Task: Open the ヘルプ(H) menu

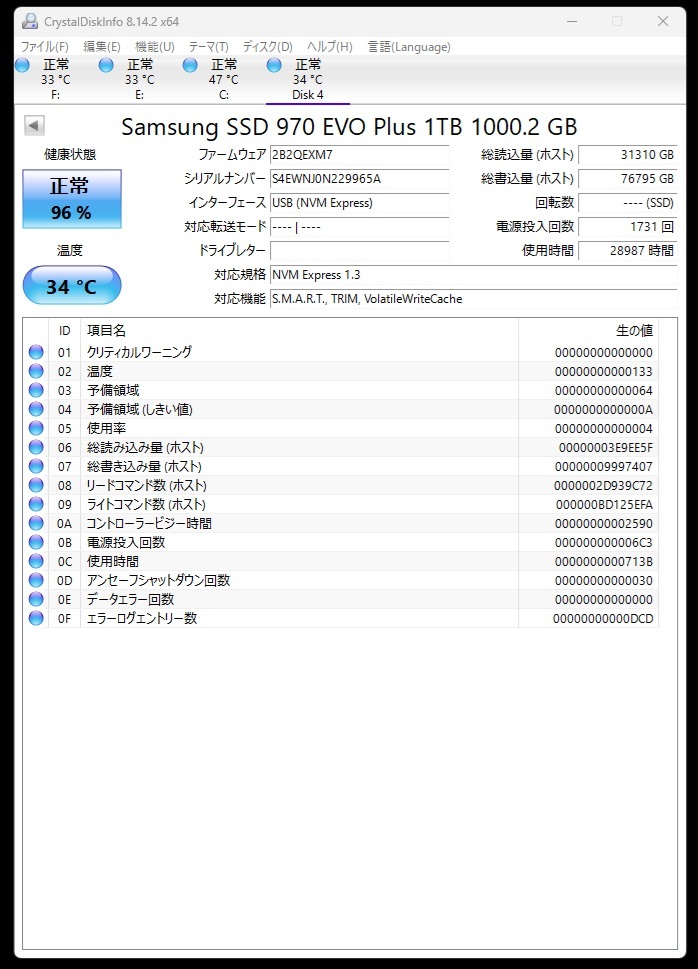Action: pyautogui.click(x=330, y=47)
